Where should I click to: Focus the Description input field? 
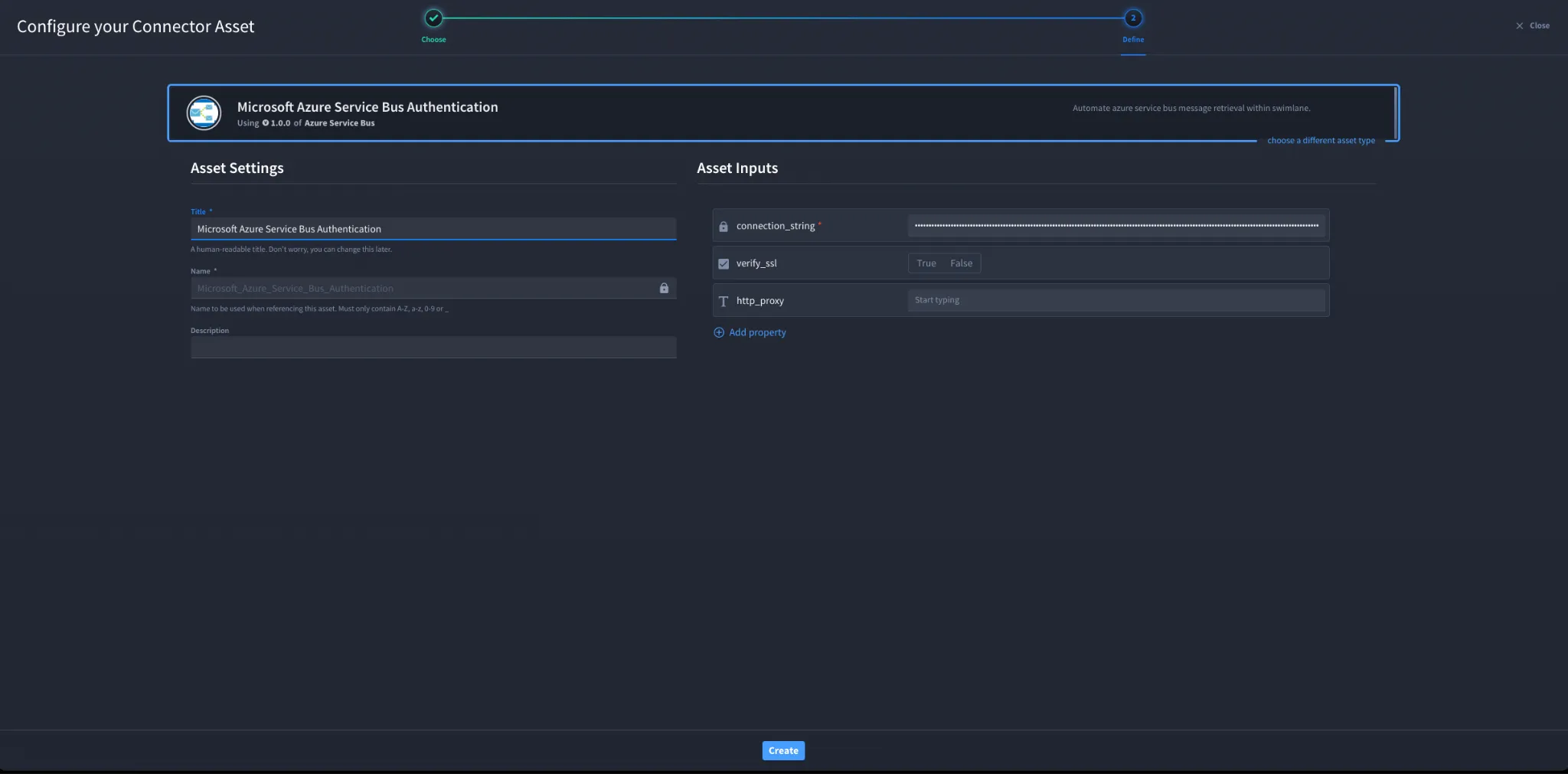(x=433, y=348)
